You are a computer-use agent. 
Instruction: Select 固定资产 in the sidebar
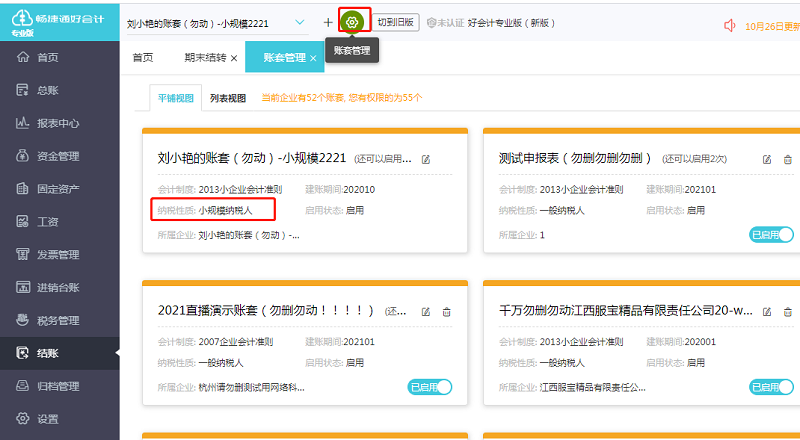click(x=60, y=189)
